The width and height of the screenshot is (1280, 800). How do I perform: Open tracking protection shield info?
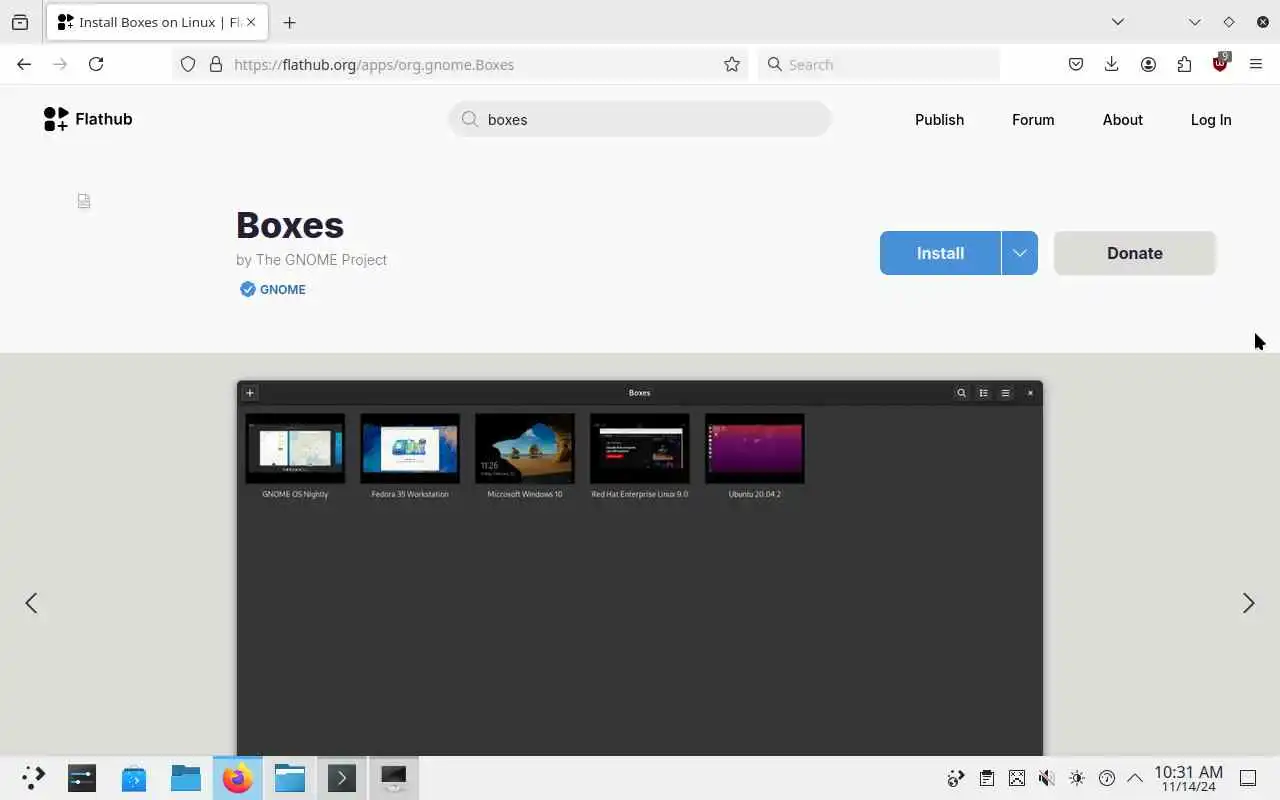click(x=188, y=64)
